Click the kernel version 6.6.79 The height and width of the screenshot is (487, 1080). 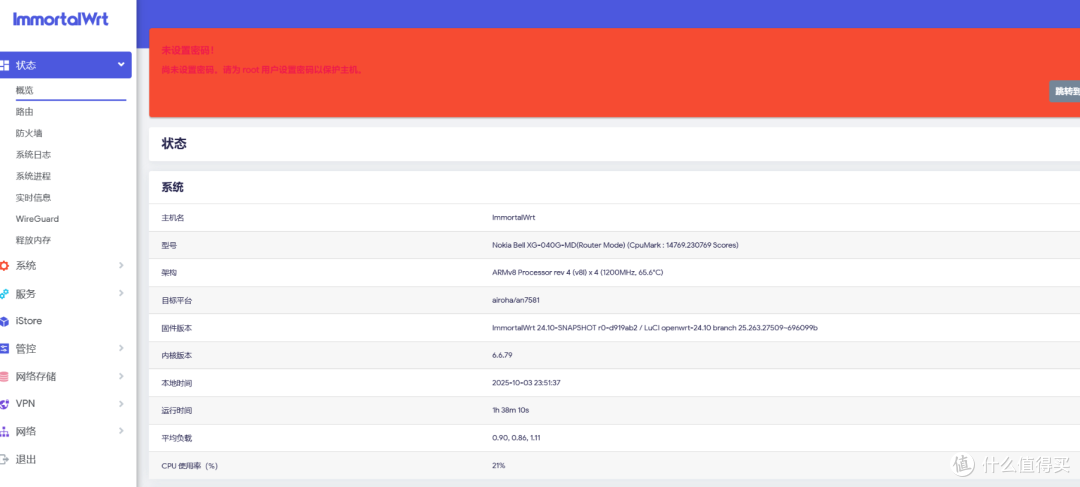[x=502, y=355]
